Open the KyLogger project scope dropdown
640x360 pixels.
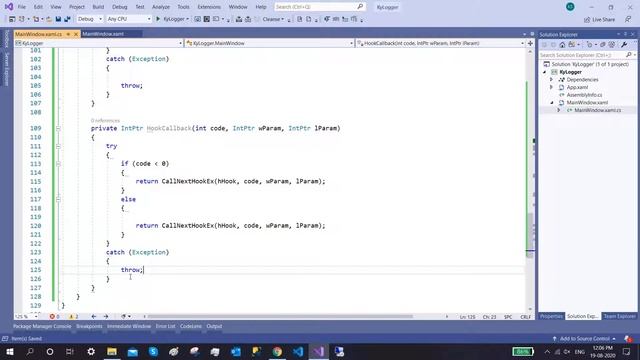coord(98,43)
